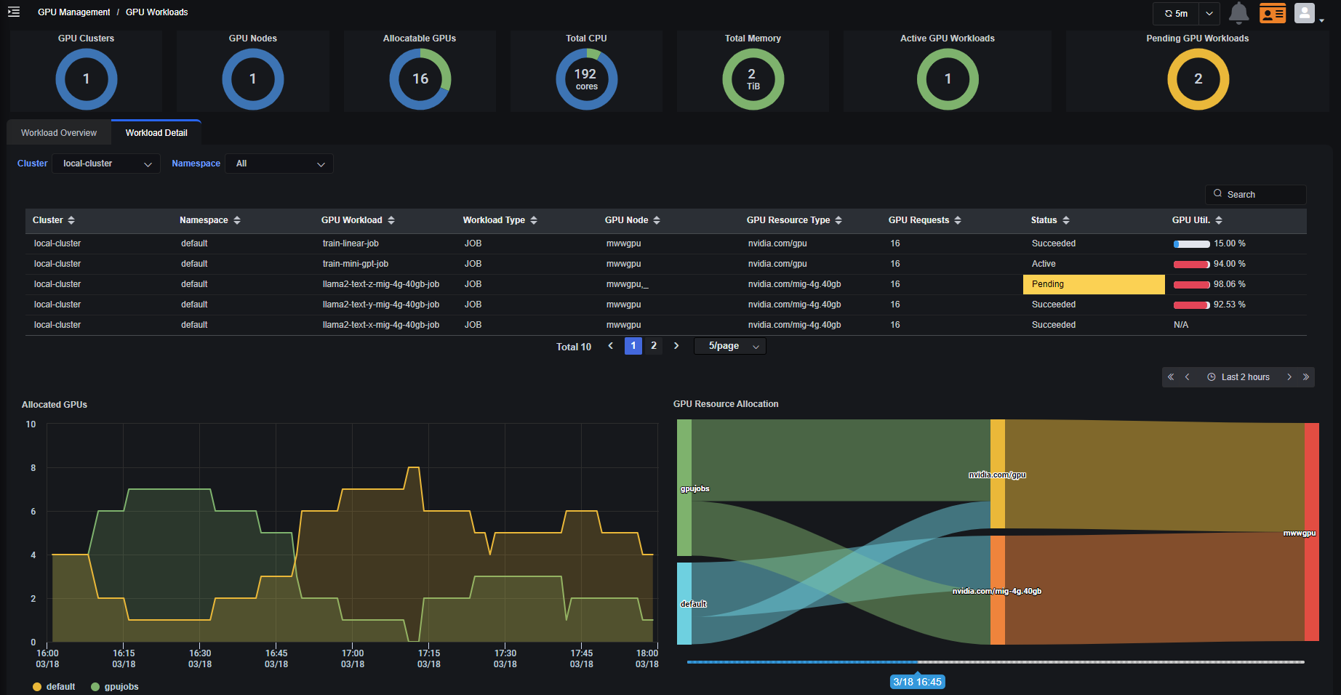The width and height of the screenshot is (1341, 695).
Task: Click GPU Util bar for train-linear-job
Action: pos(1192,244)
